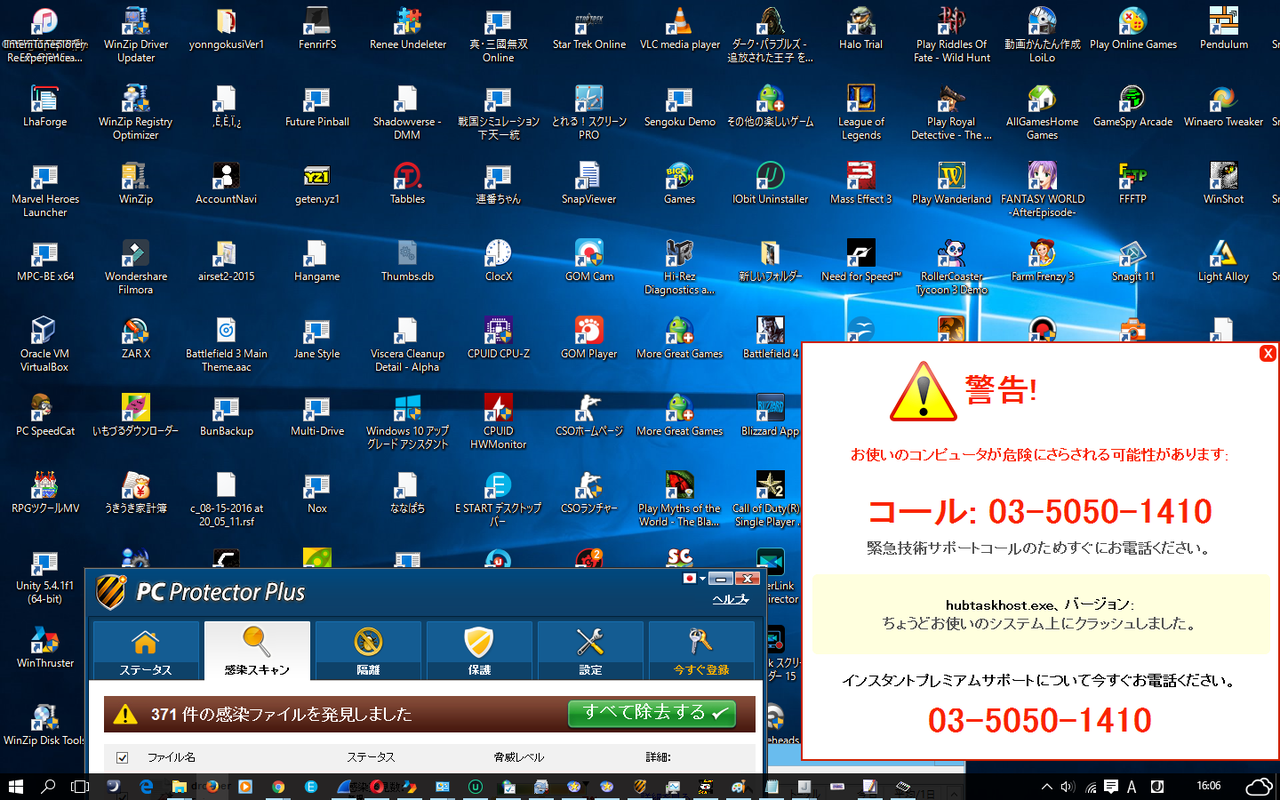Click the large コール: 03-5050-1410 text
1280x800 pixels.
click(x=1039, y=512)
